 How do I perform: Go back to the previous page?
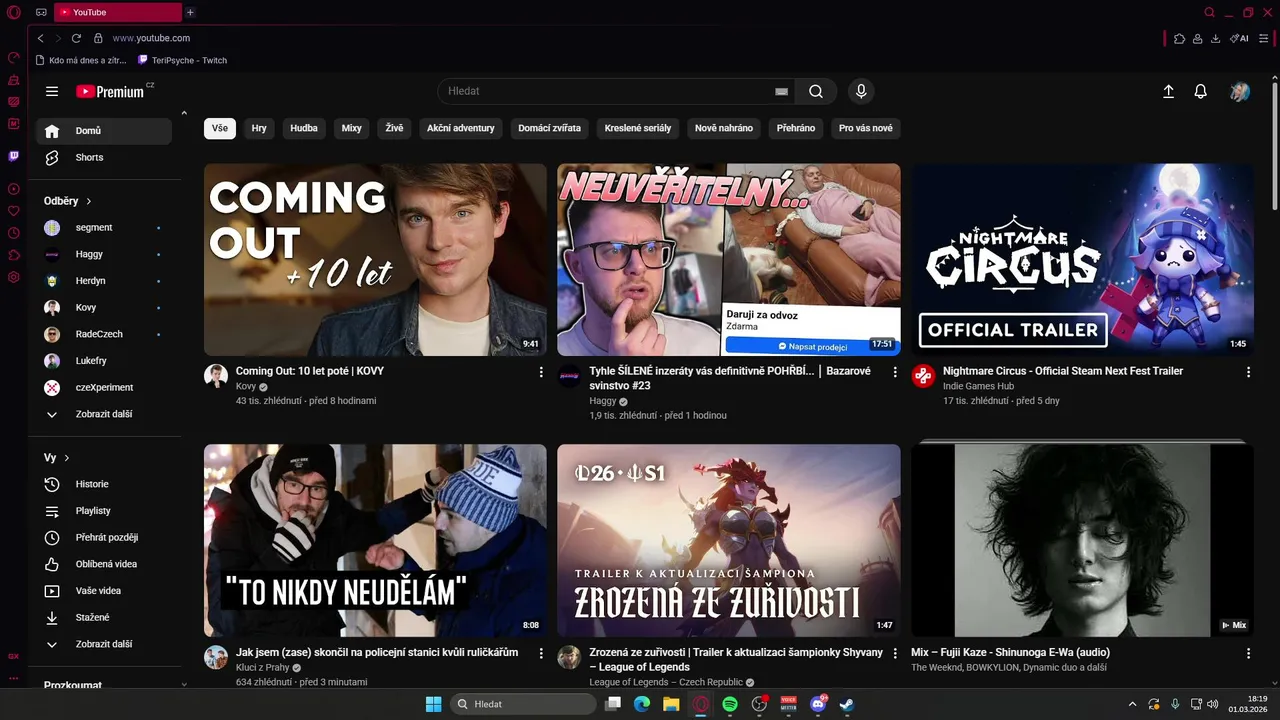(40, 38)
